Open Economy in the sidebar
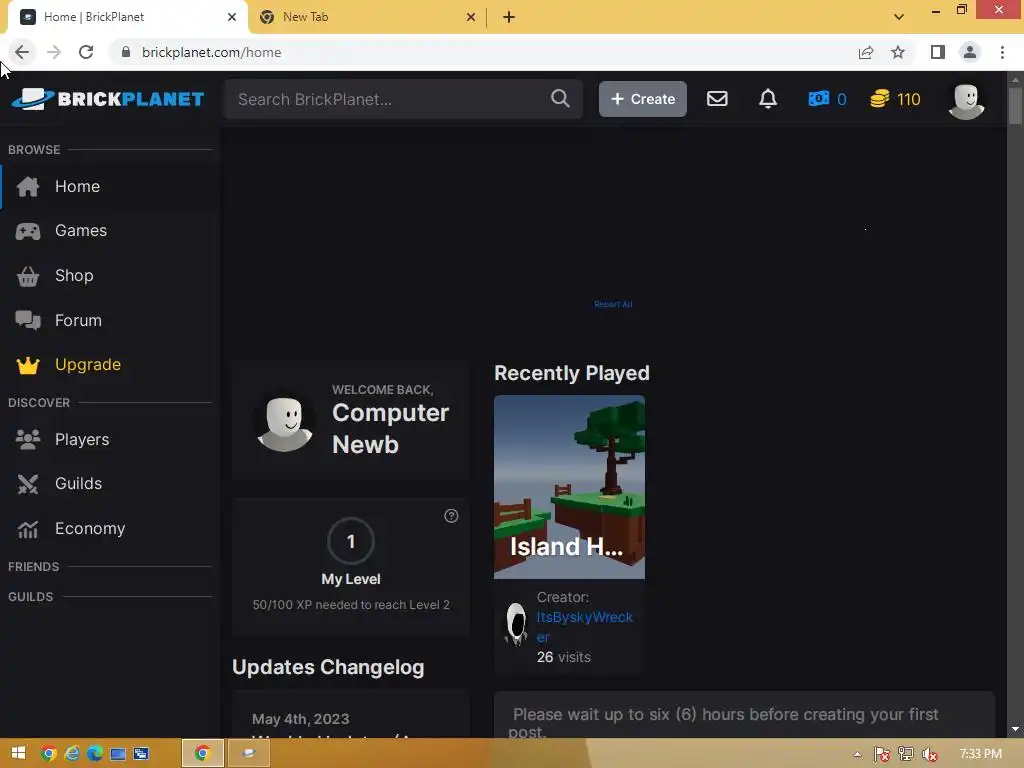Screen dimensions: 1024x768 point(110,528)
